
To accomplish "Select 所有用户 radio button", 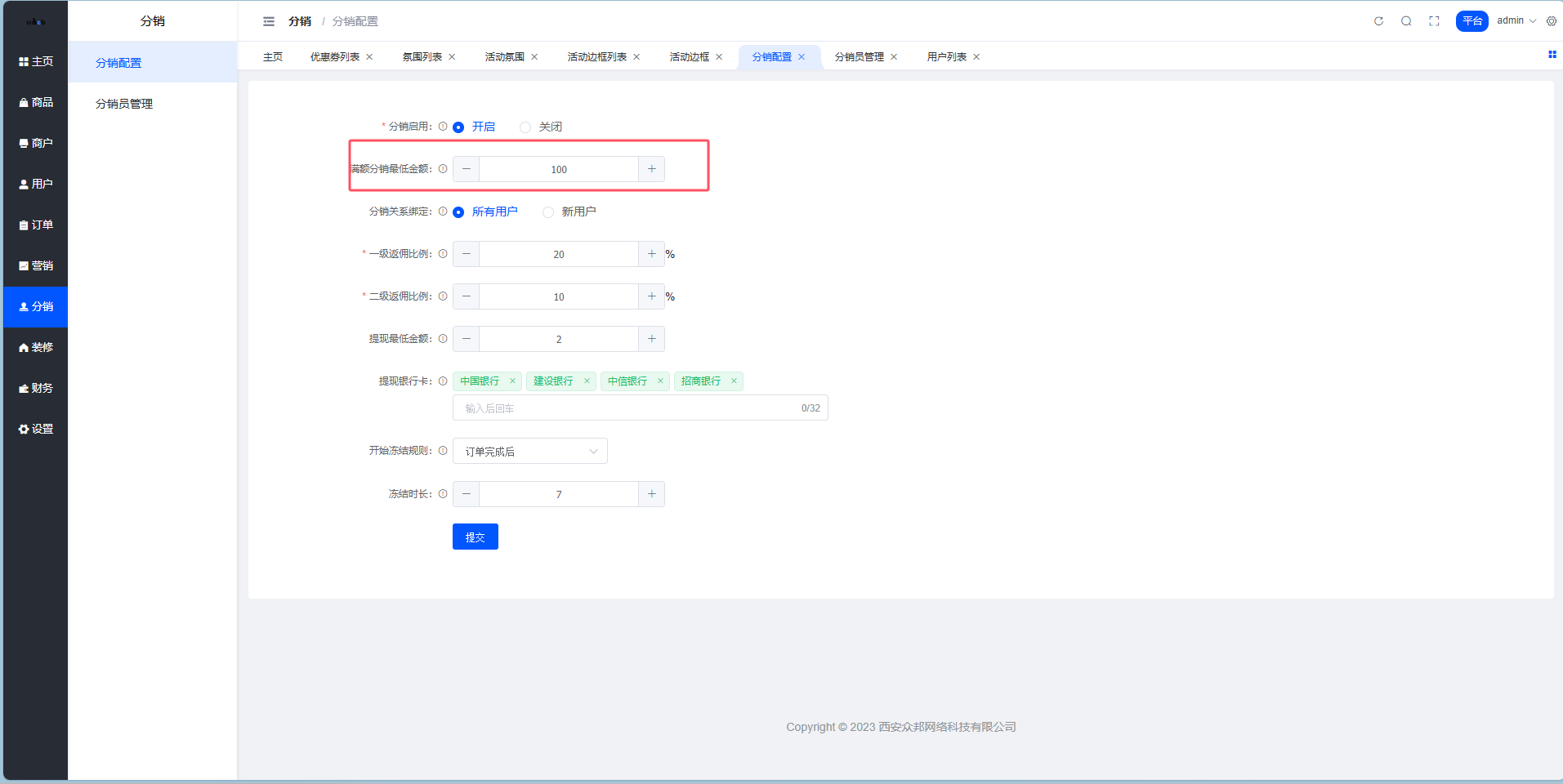I will tap(458, 212).
